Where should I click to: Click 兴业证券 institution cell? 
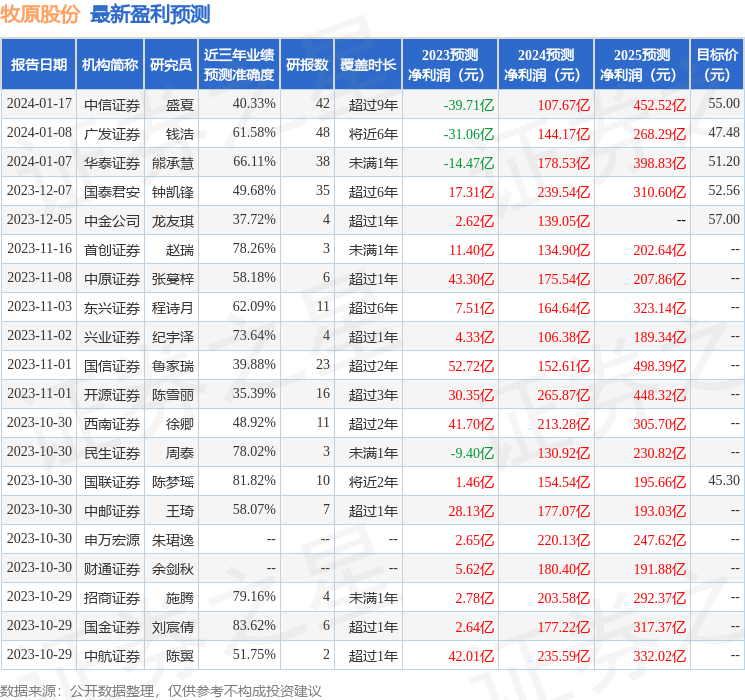click(x=112, y=337)
